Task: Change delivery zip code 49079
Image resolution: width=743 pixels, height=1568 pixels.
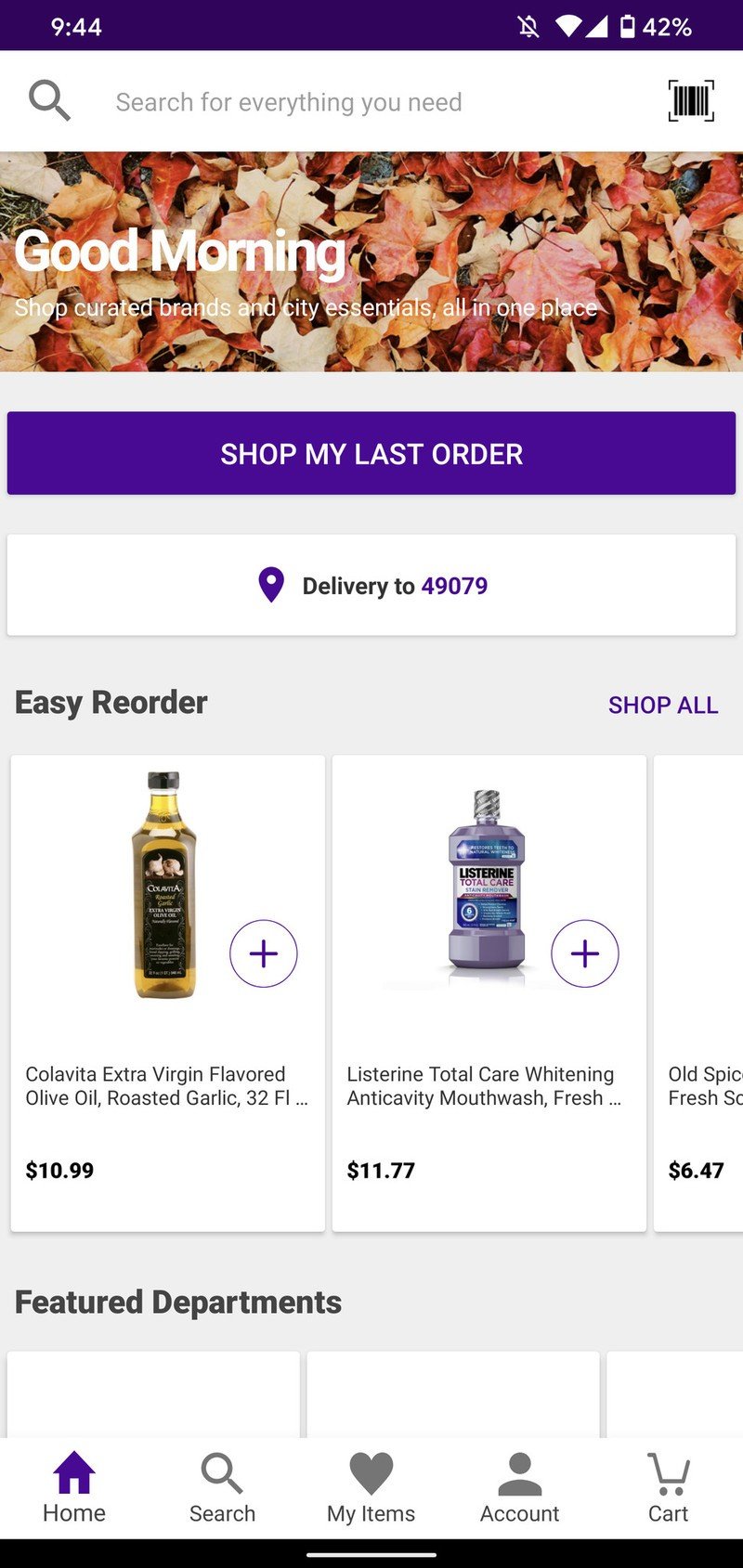Action: (x=454, y=586)
